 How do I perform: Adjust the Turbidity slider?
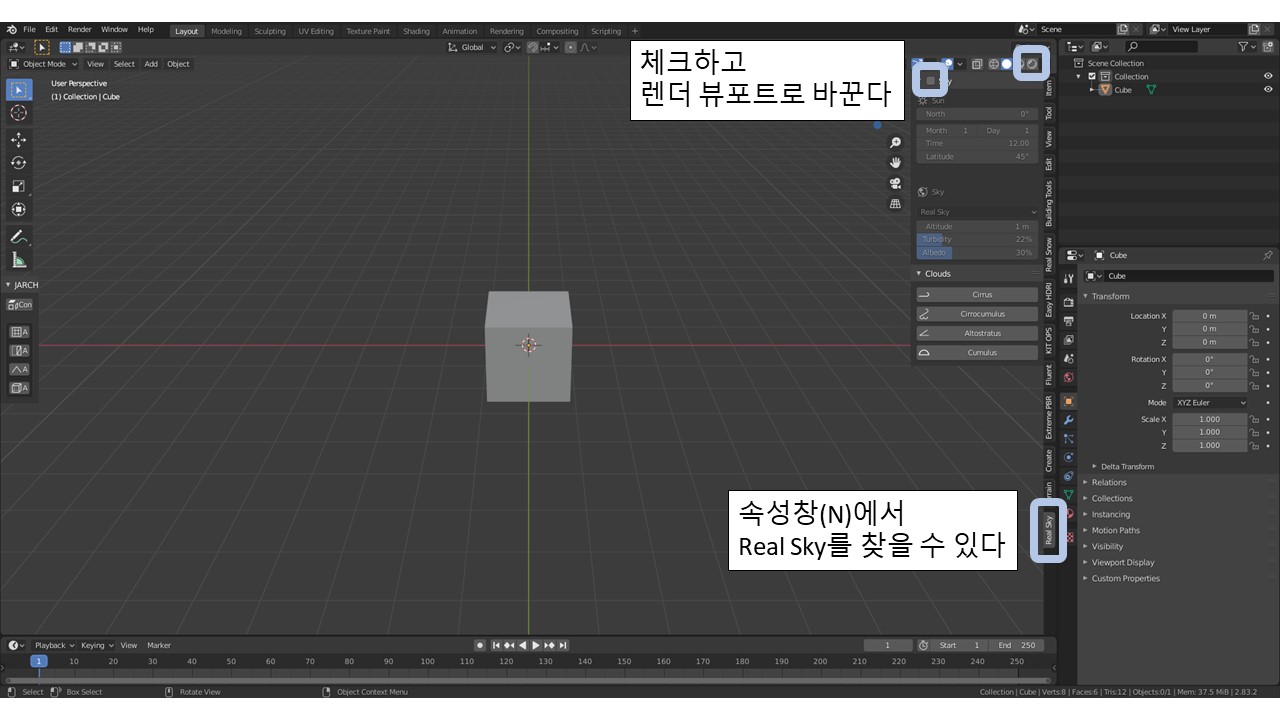click(x=978, y=240)
